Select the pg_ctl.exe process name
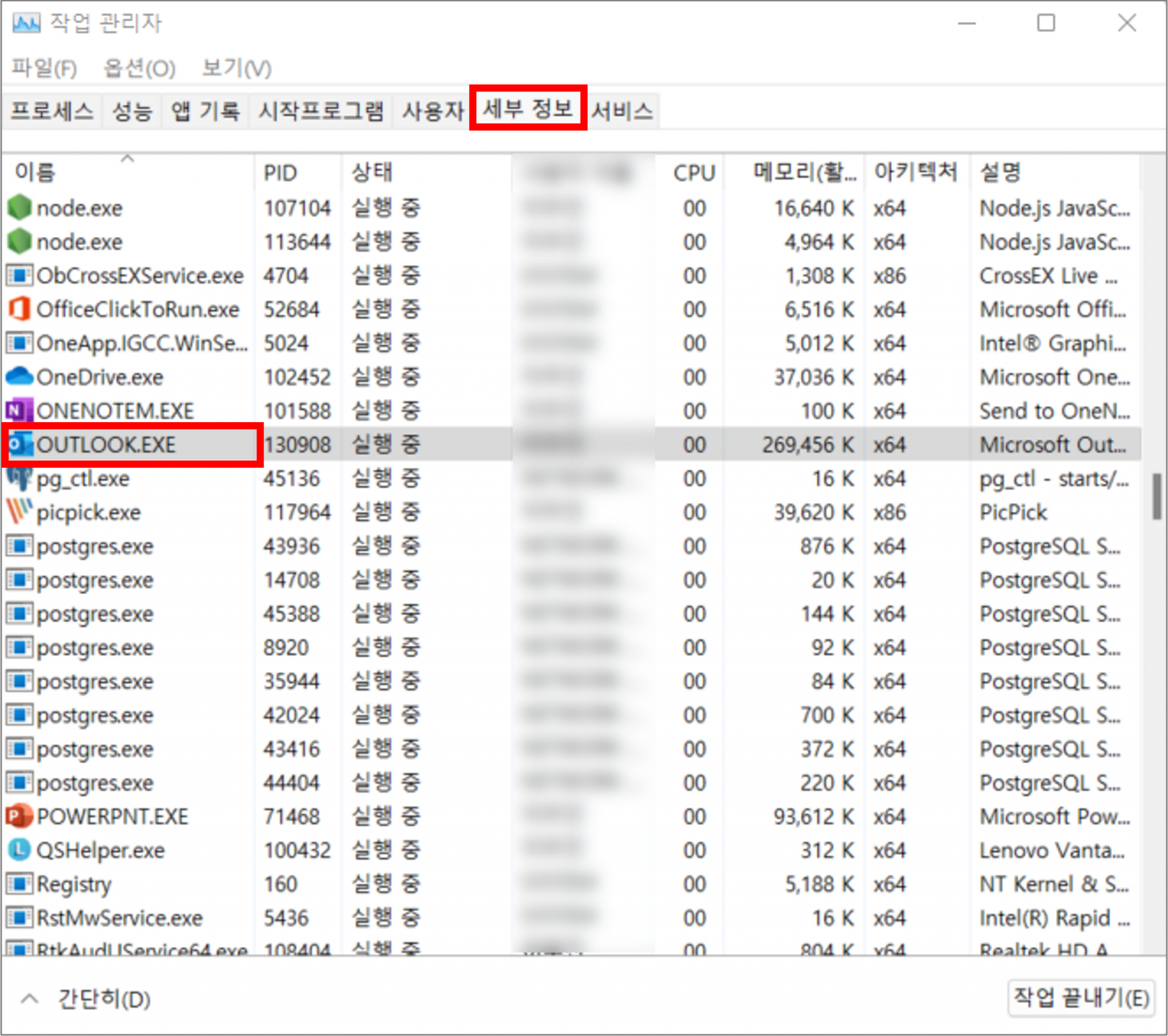The height and width of the screenshot is (1036, 1168). [x=83, y=479]
